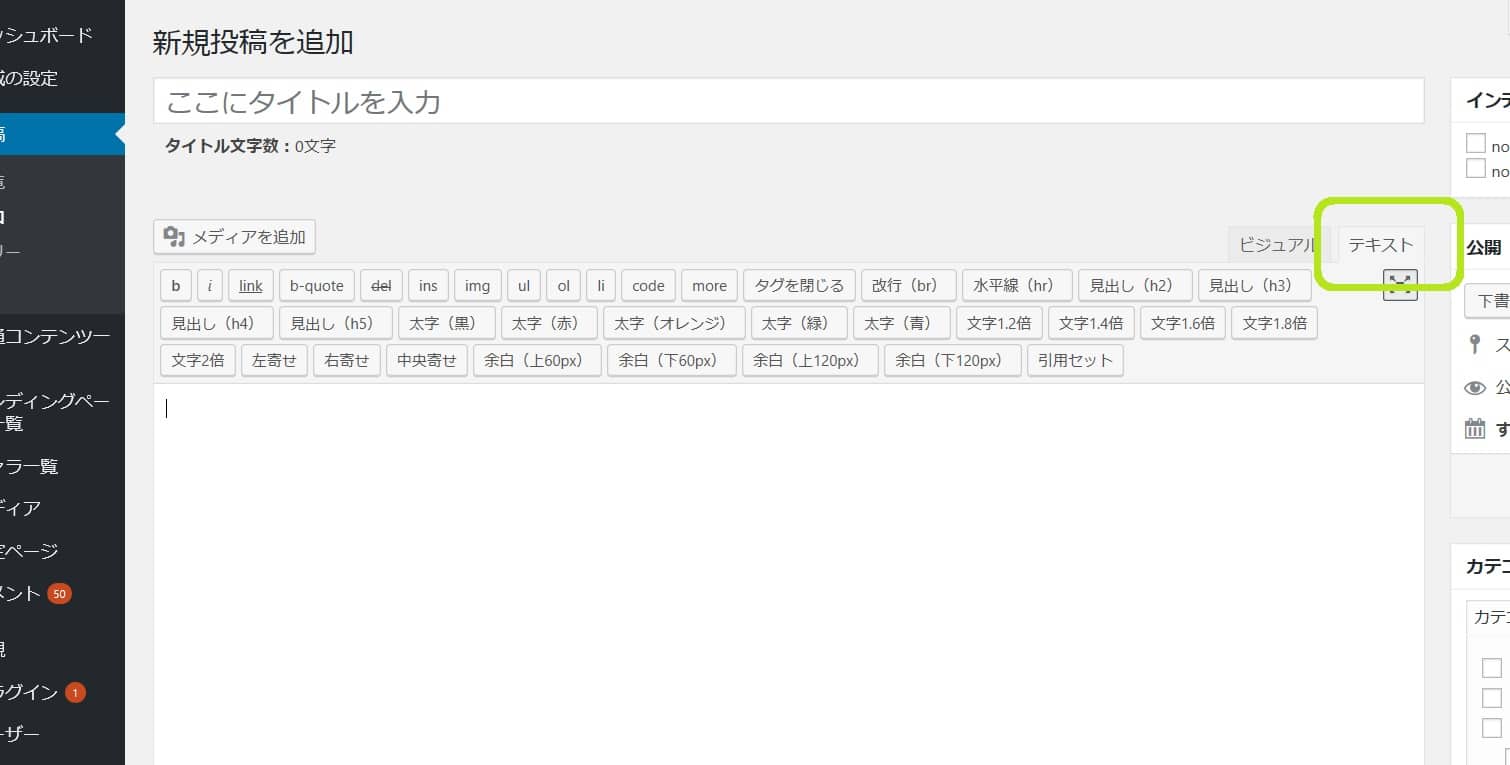The image size is (1510, 765).
Task: Insert a horizontal rule with 水平線（hr）
Action: pos(1017,285)
